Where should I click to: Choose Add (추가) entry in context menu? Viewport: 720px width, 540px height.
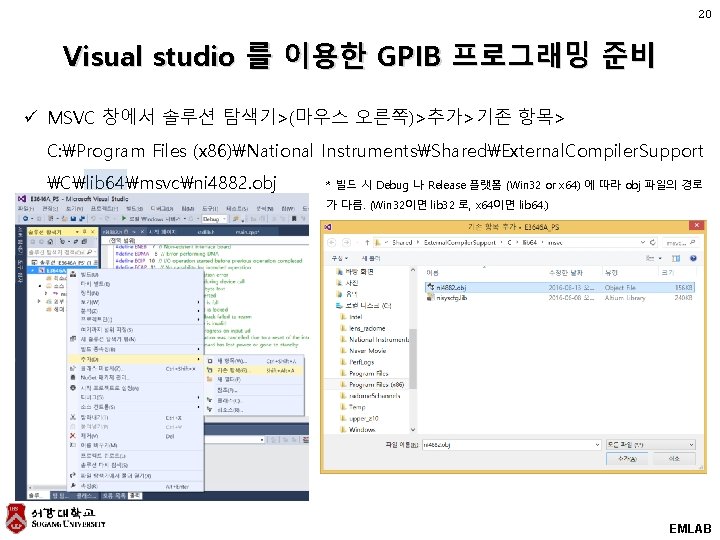tap(135, 359)
